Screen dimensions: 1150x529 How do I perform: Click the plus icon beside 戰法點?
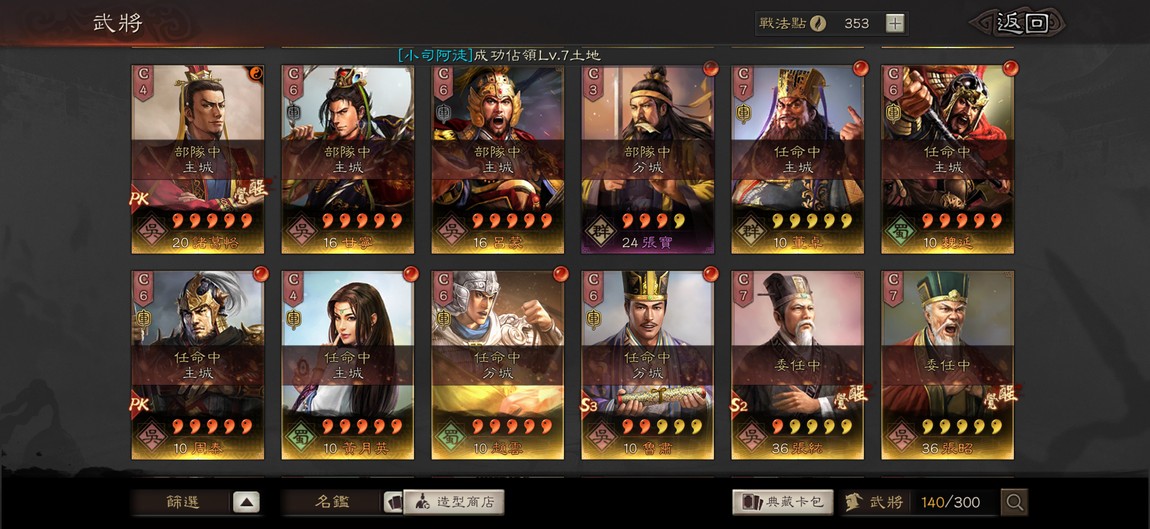point(894,23)
